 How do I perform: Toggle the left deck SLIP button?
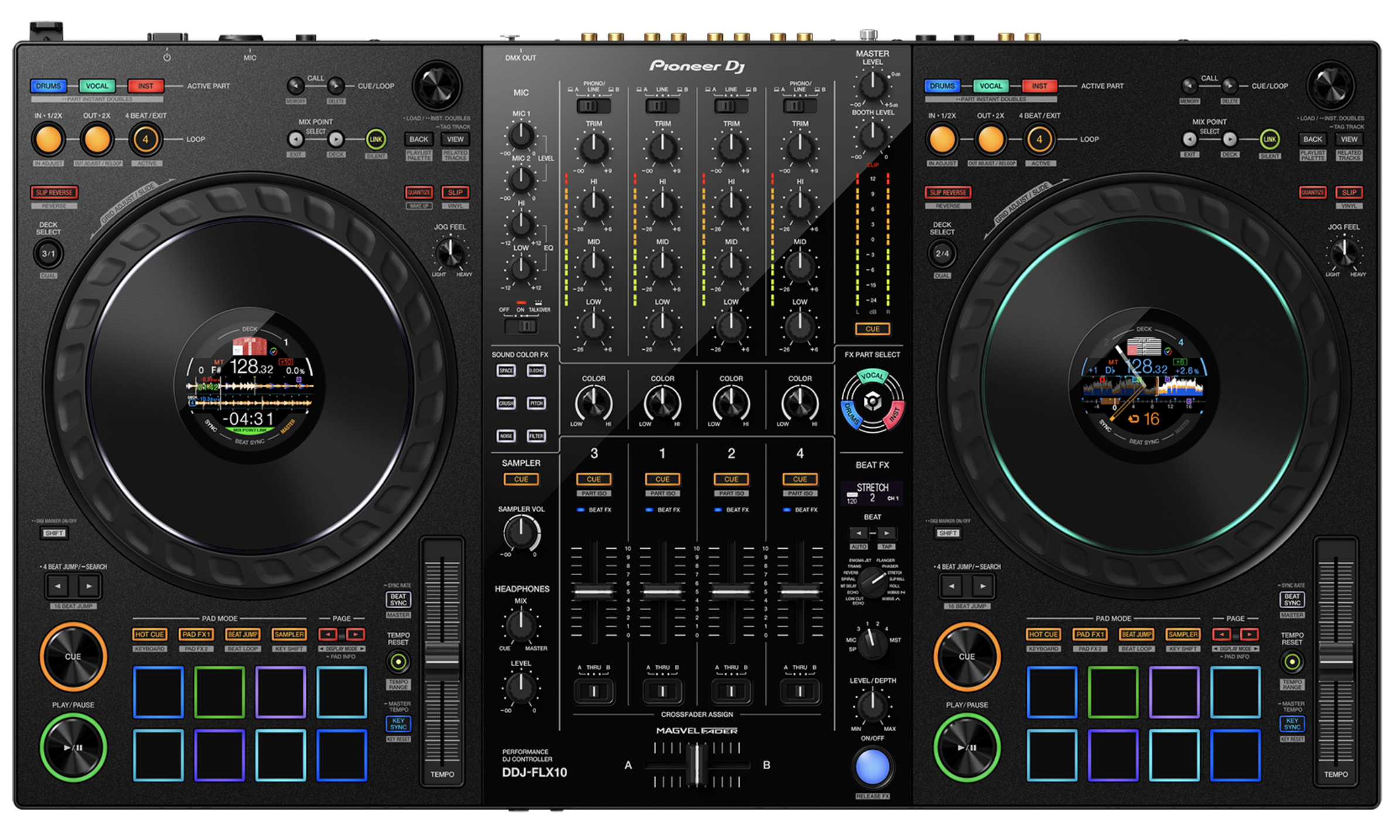(x=455, y=193)
